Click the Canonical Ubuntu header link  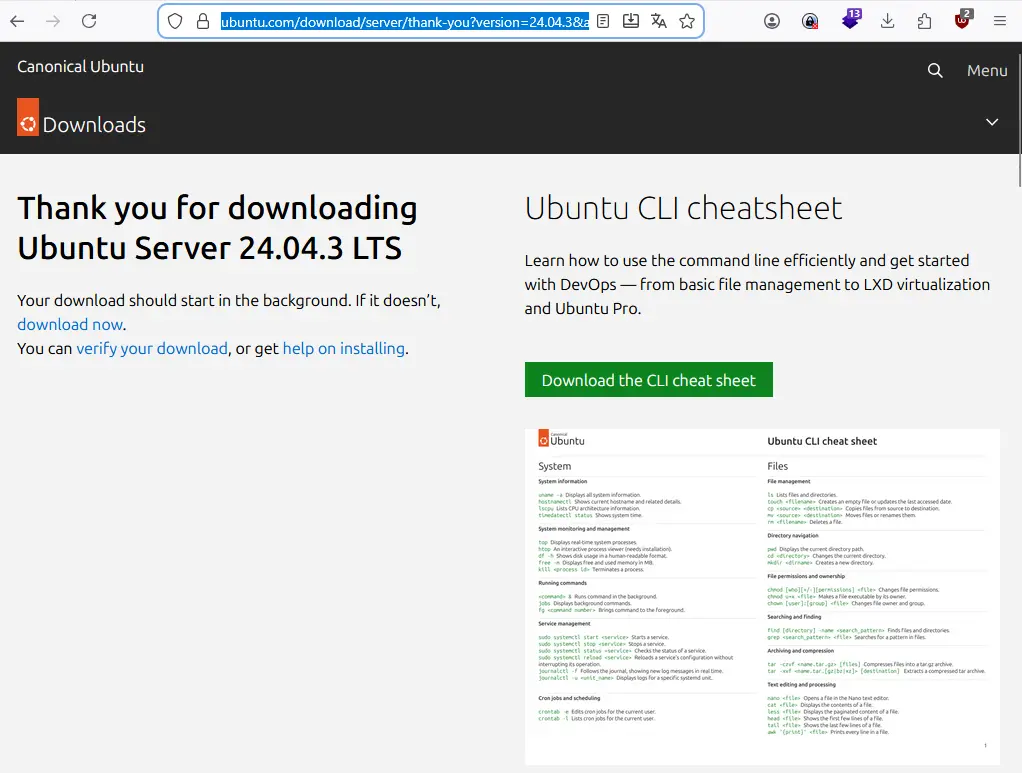(x=81, y=67)
